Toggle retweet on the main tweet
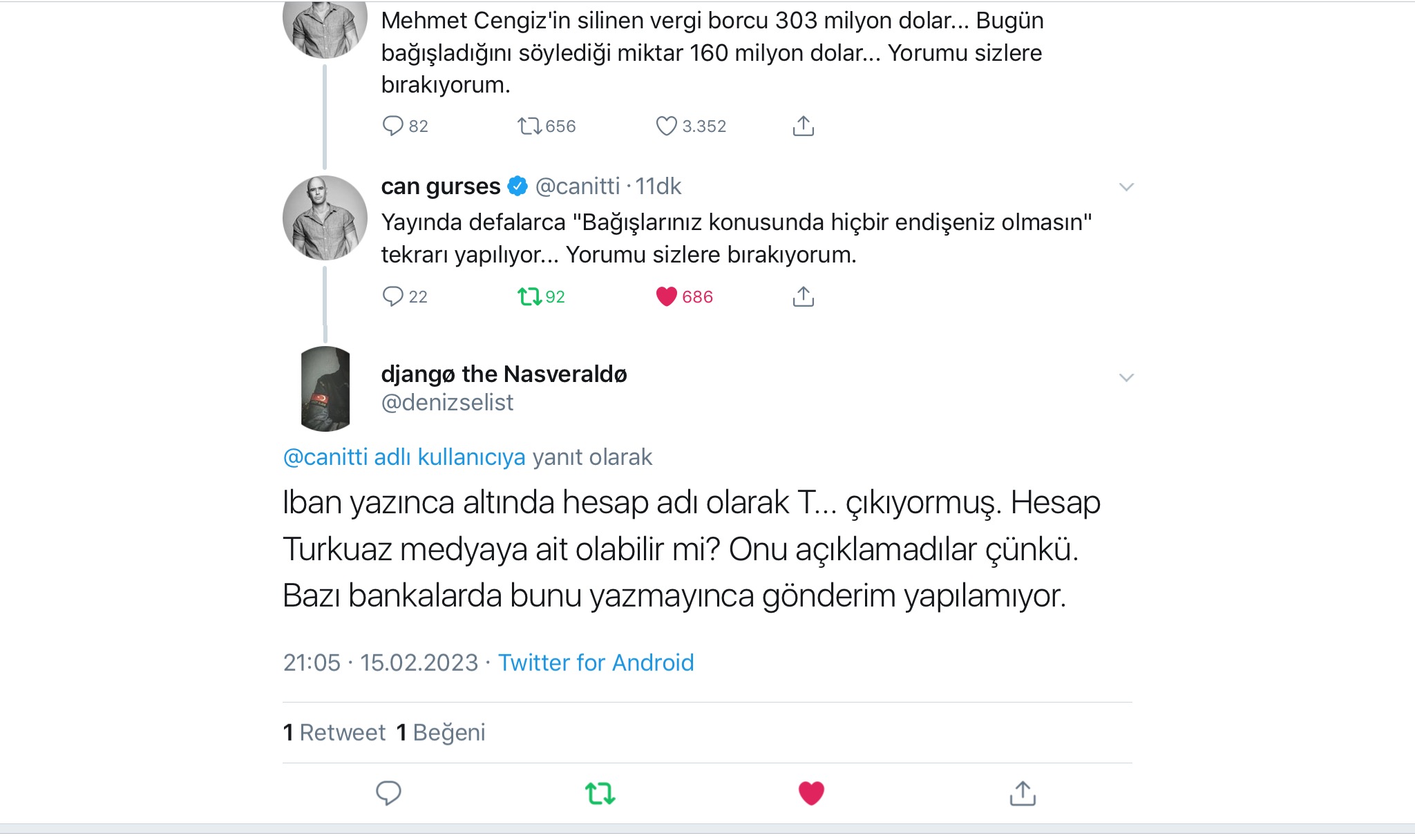Viewport: 1415px width, 840px height. pos(600,793)
